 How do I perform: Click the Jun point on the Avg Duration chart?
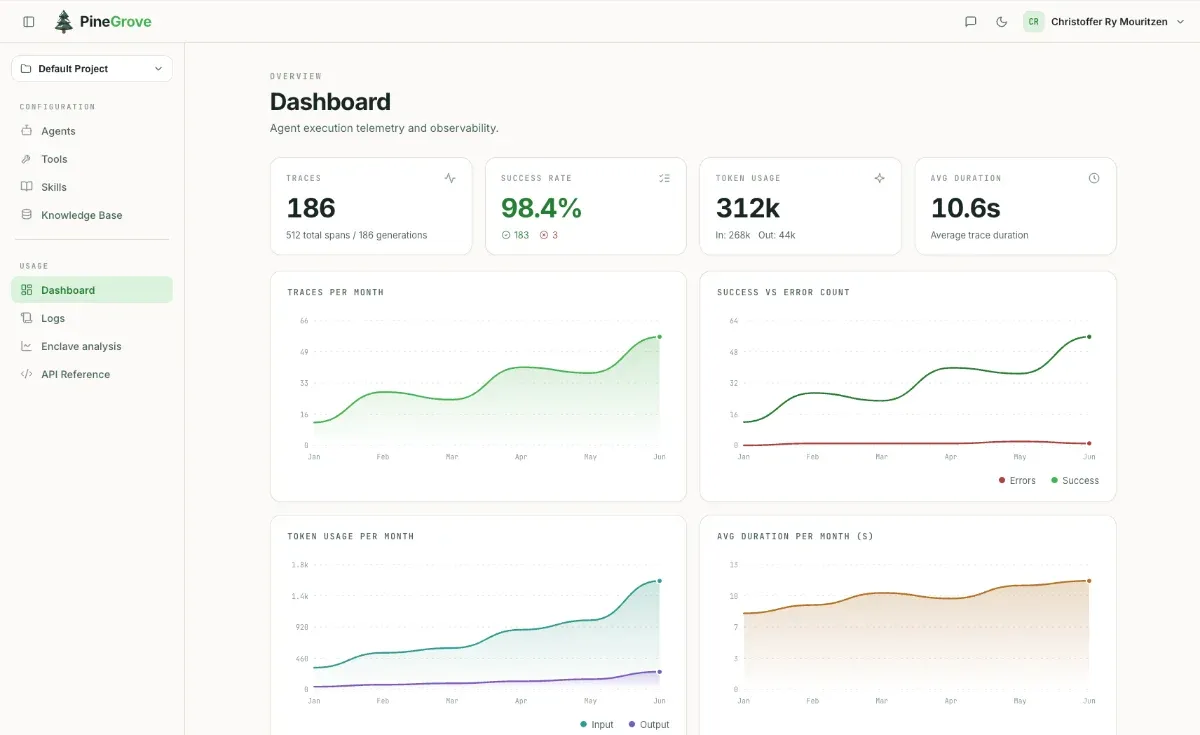(x=1089, y=581)
